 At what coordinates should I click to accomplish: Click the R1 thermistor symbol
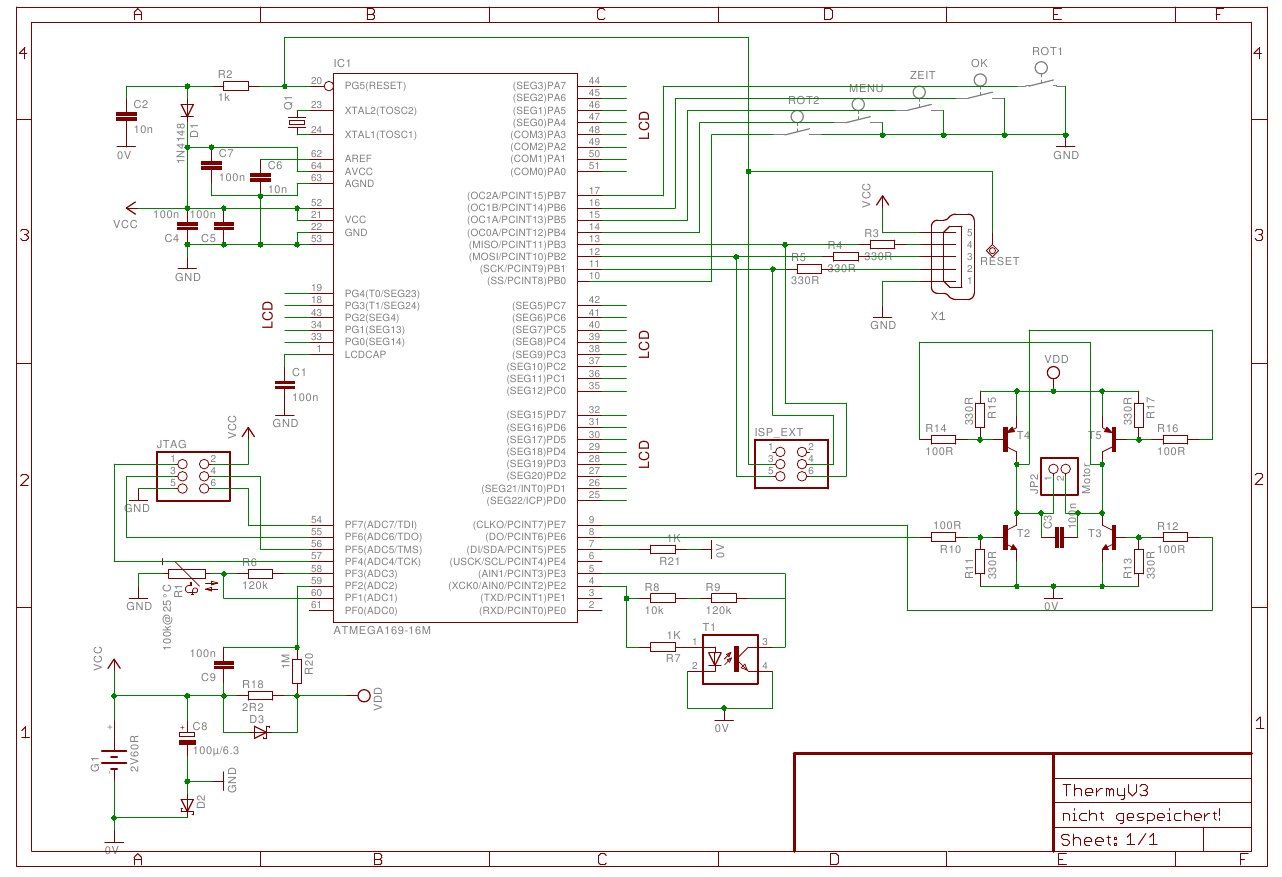coord(186,574)
